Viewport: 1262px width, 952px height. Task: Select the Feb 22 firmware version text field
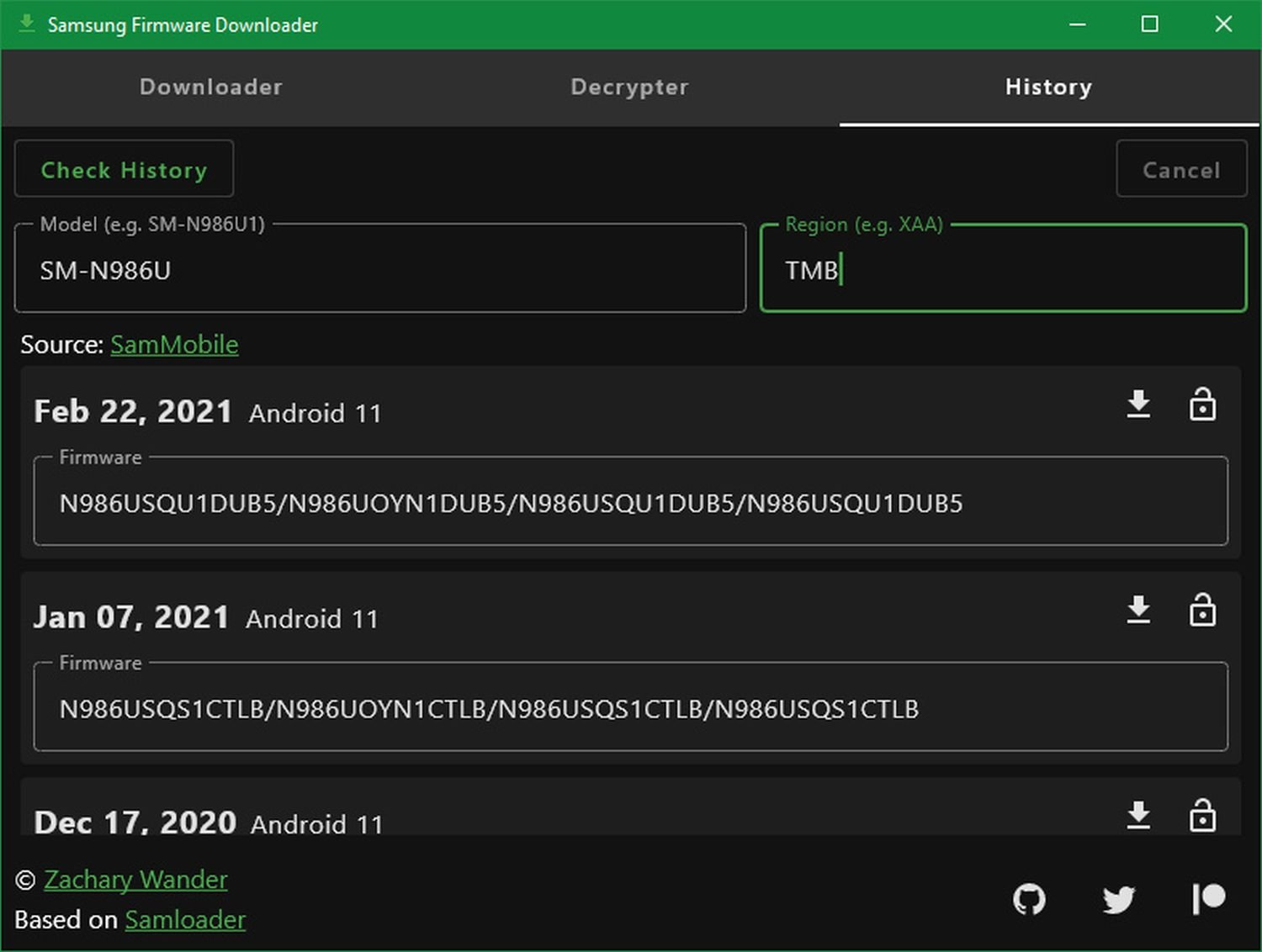630,503
